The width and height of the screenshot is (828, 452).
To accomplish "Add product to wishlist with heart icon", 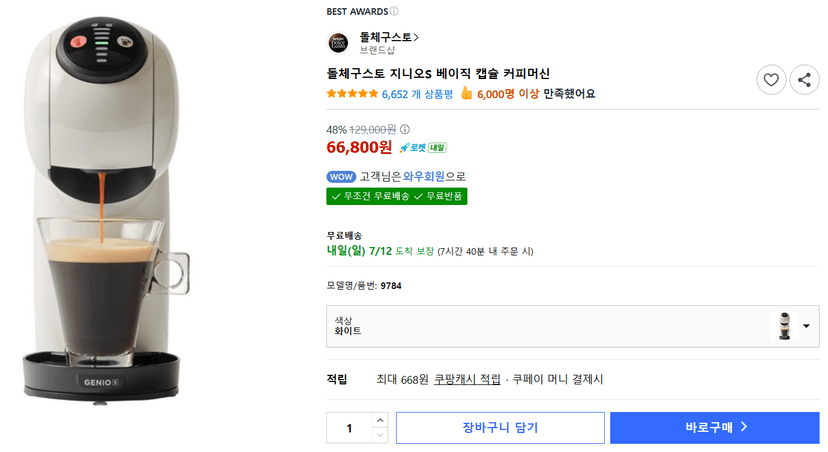I will [771, 80].
